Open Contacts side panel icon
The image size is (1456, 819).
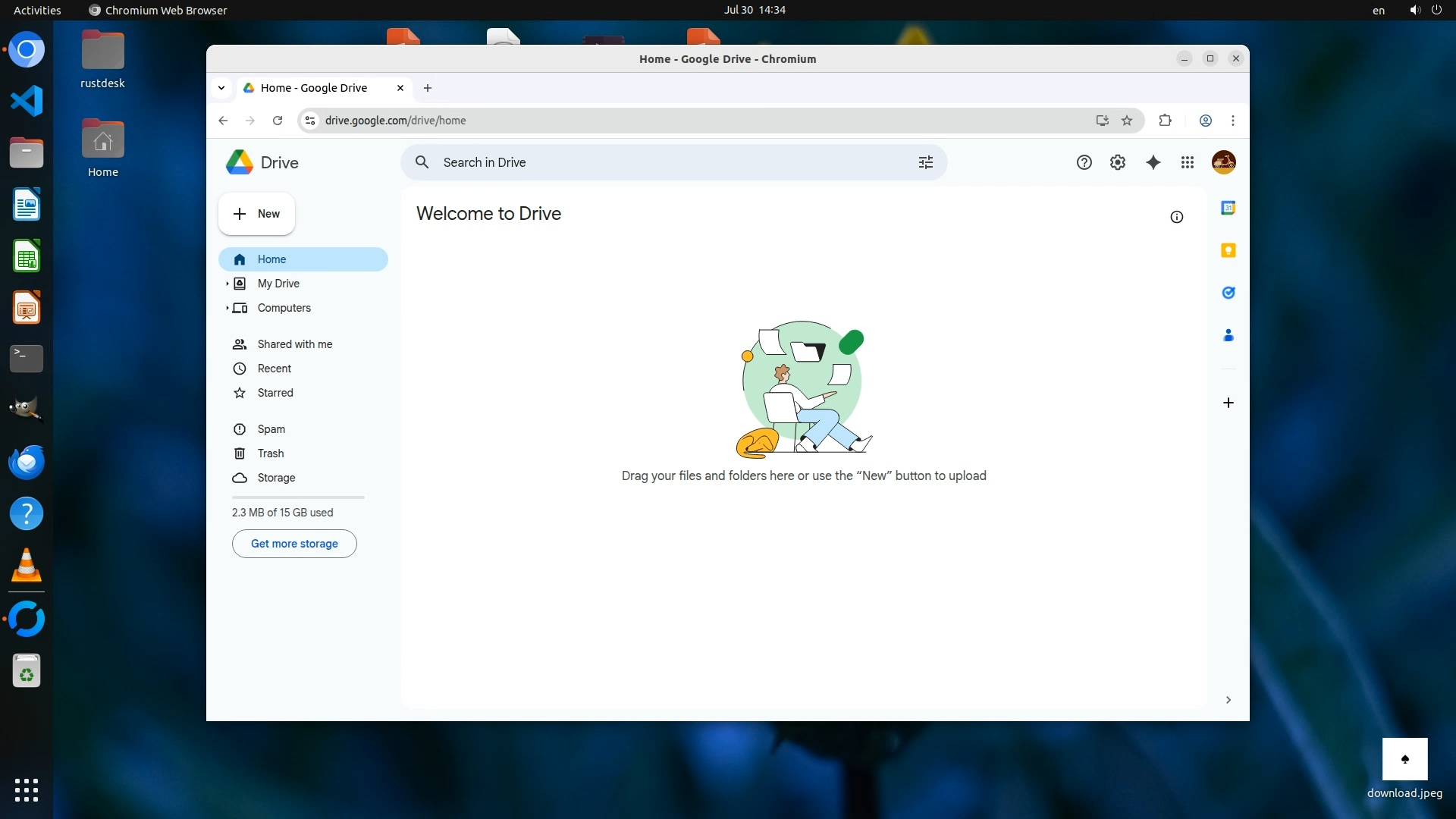[1228, 335]
